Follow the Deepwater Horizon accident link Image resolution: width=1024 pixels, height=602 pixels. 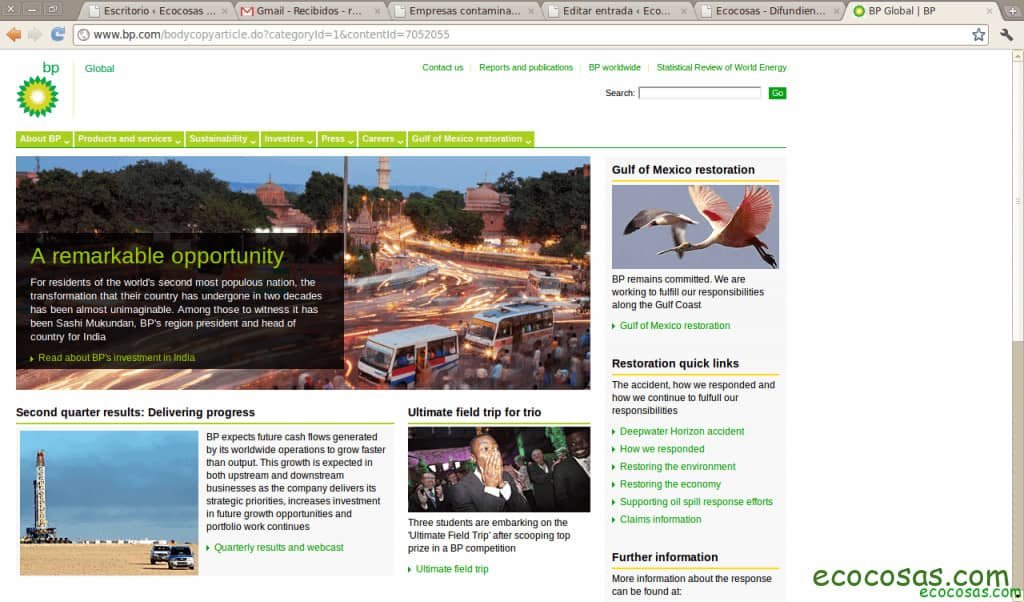[682, 431]
